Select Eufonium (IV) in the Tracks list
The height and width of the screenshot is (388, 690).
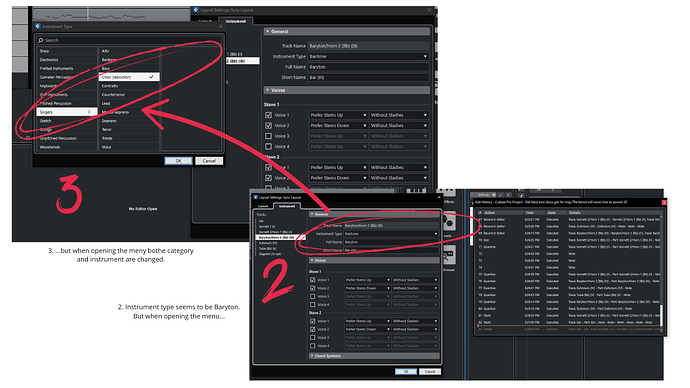[x=280, y=243]
